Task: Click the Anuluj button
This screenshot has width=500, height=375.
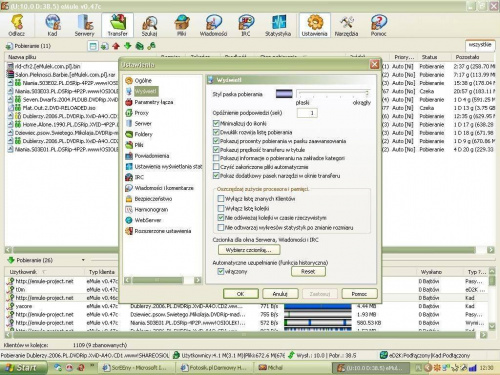Action: [x=280, y=294]
